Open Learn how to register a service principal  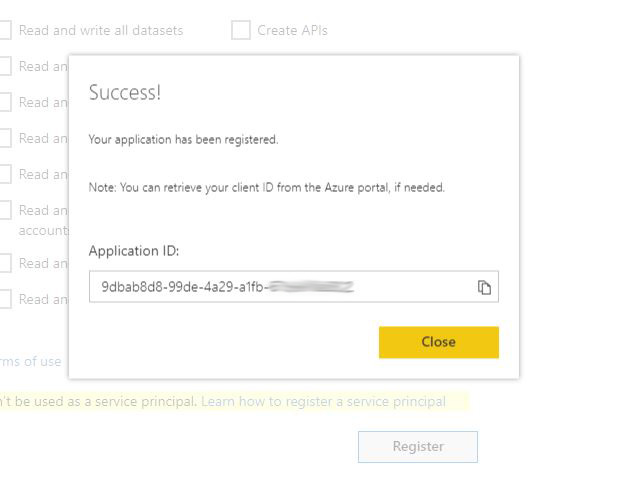pos(323,401)
